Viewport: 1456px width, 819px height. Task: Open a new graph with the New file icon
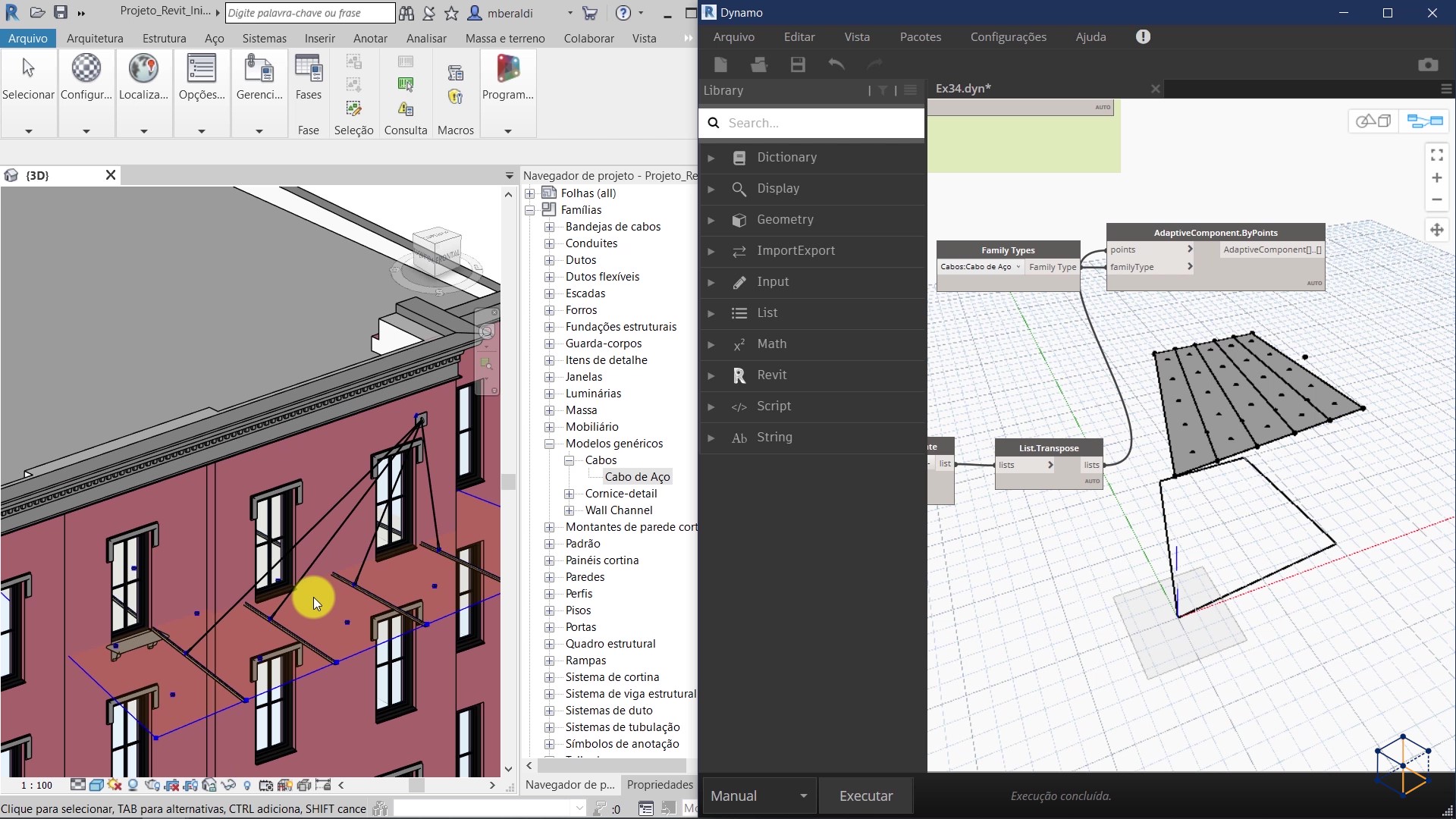point(721,65)
